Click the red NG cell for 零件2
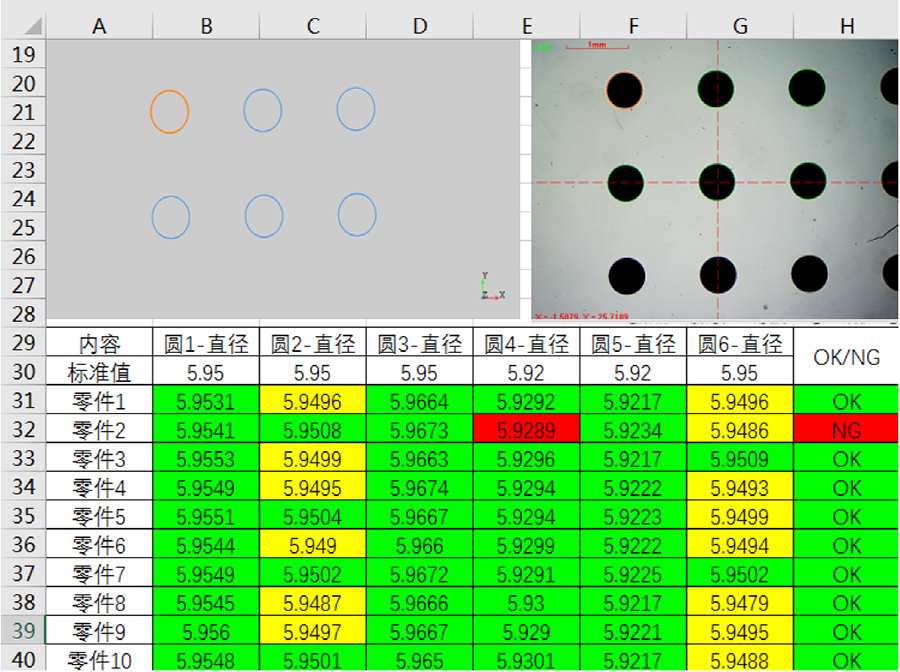 coord(846,430)
